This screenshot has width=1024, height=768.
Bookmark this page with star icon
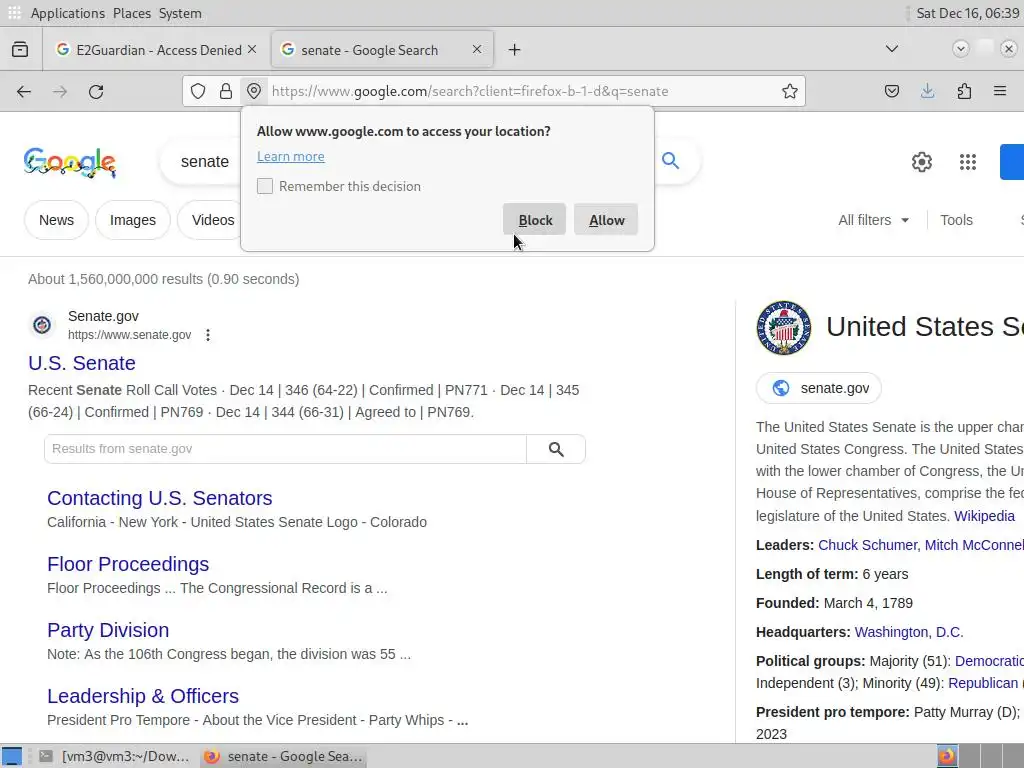click(x=790, y=91)
